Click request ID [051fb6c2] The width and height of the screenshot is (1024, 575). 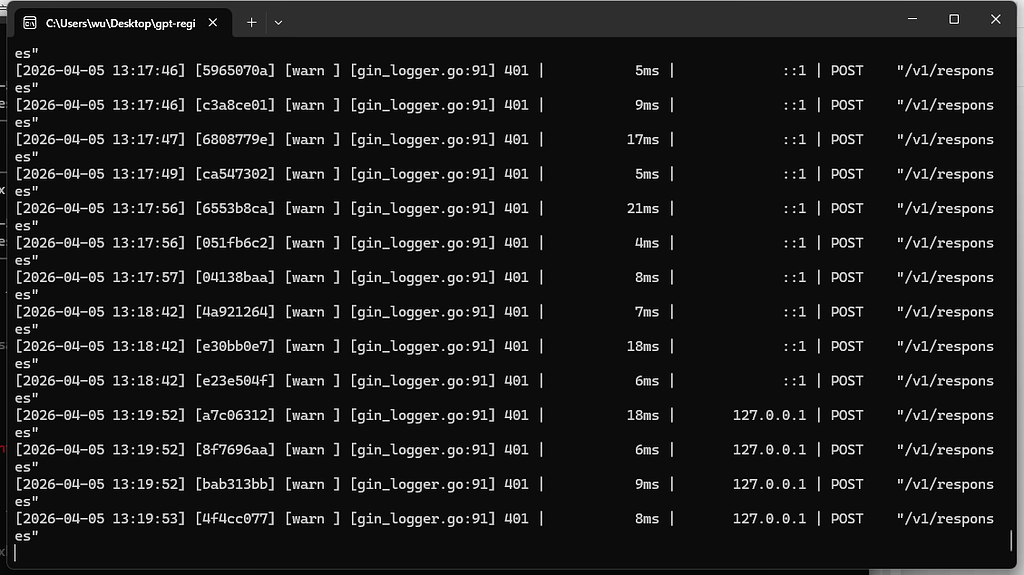pyautogui.click(x=235, y=243)
